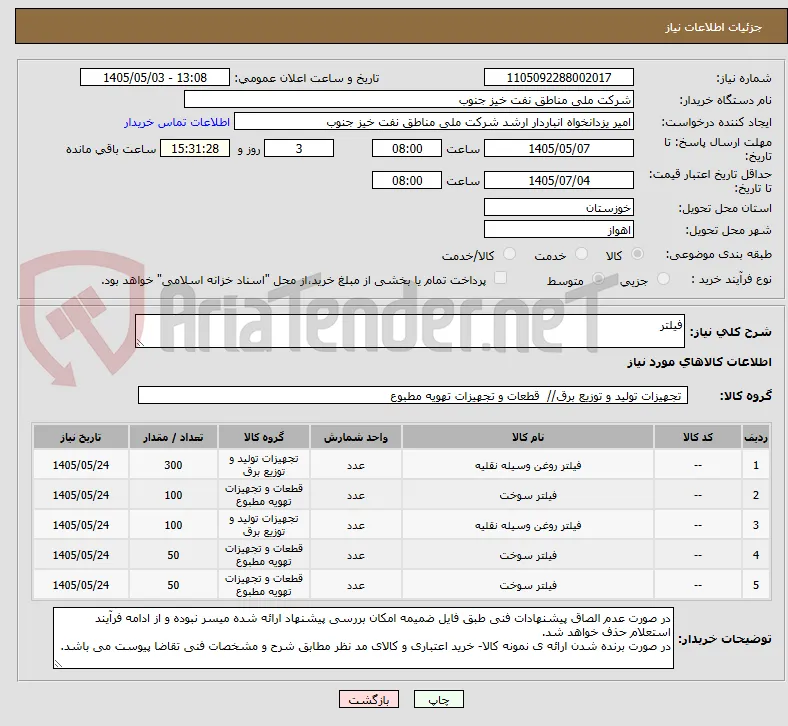Click the remaining days field showing 3
The image size is (788, 726).
coord(299,148)
